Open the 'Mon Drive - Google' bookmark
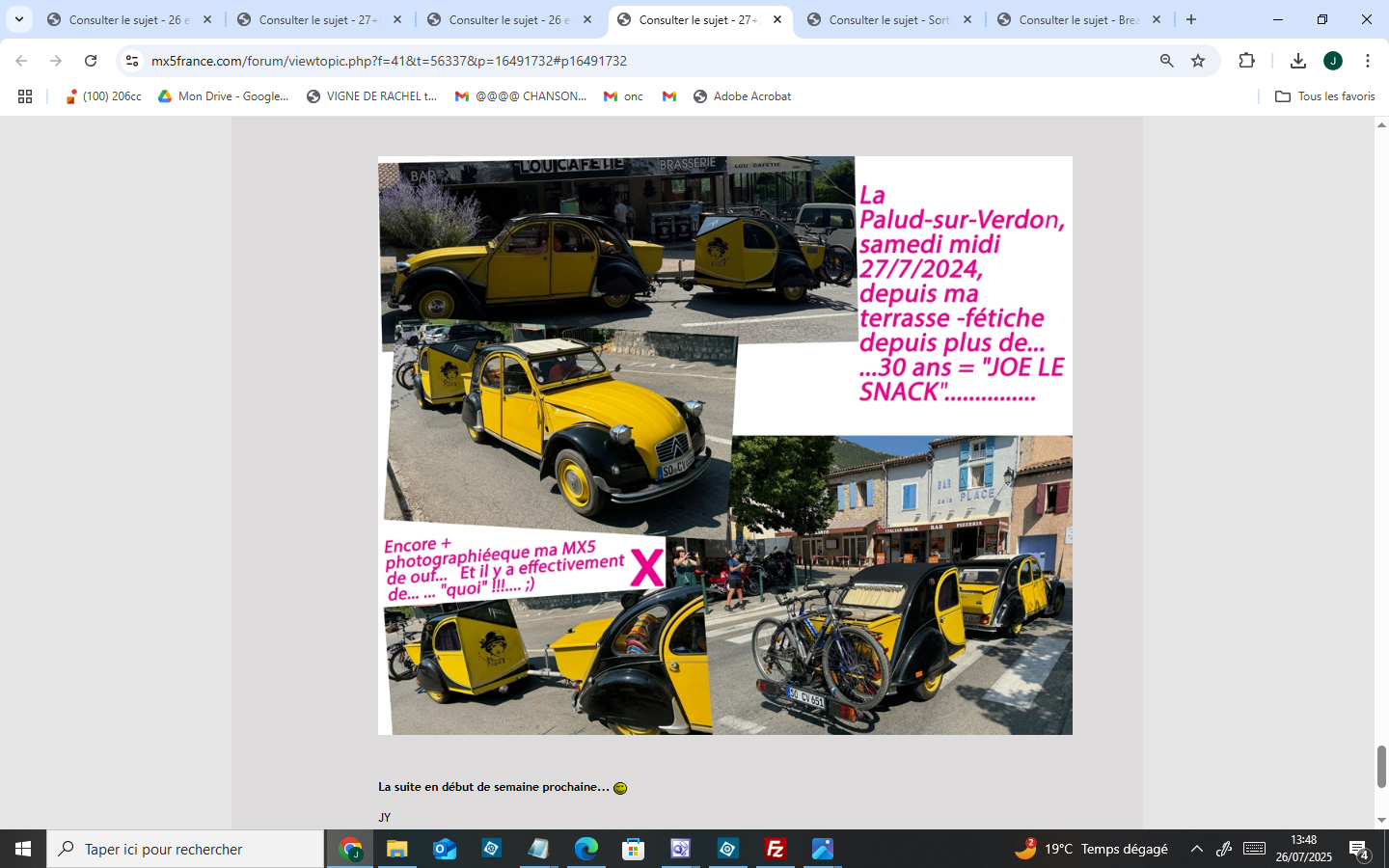1389x868 pixels. (223, 96)
